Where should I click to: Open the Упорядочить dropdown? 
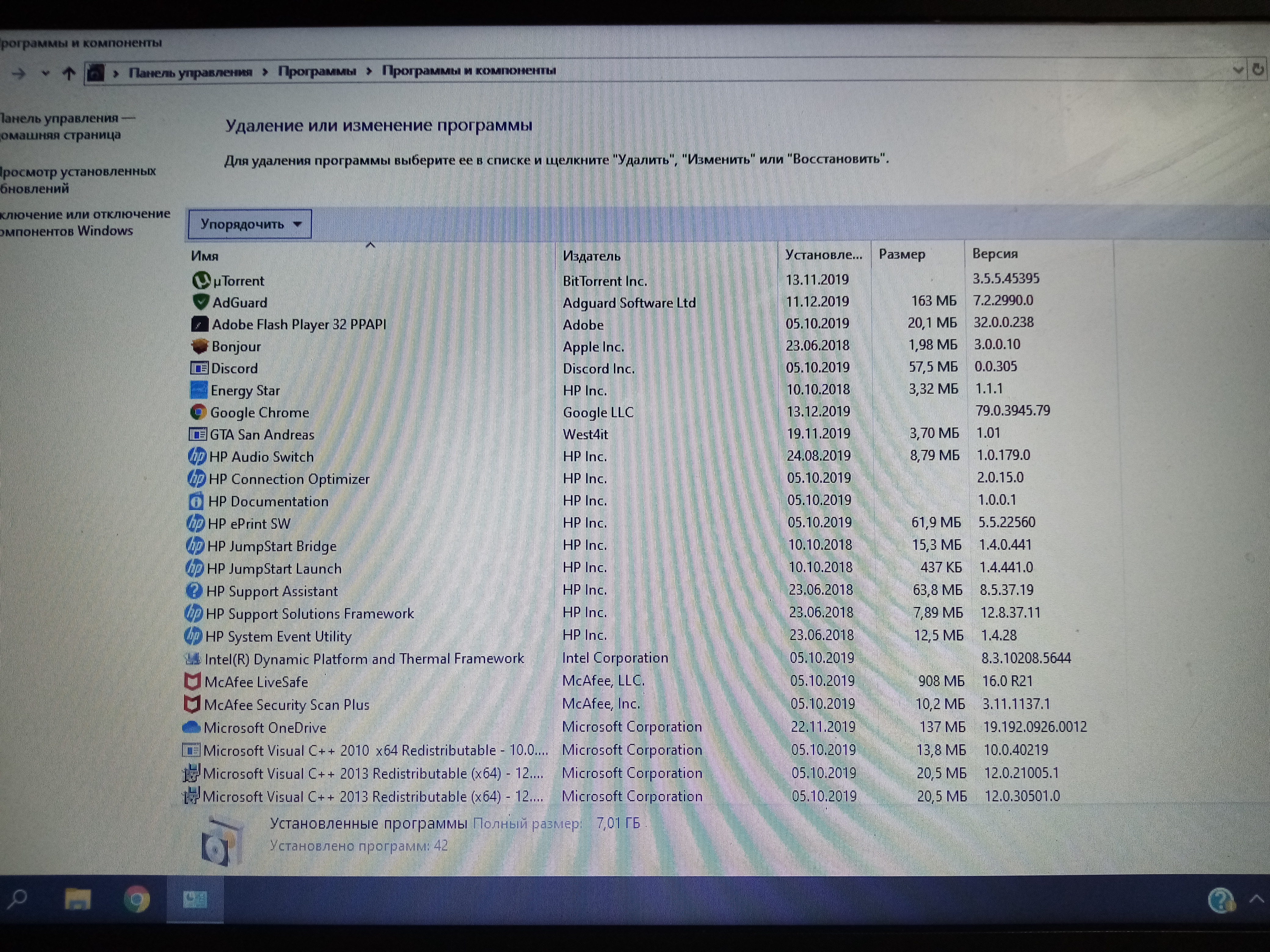pos(250,224)
